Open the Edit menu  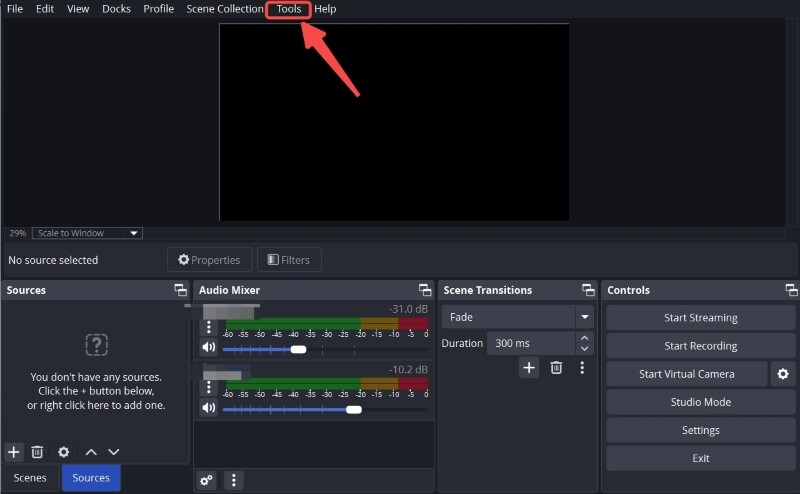click(x=45, y=9)
